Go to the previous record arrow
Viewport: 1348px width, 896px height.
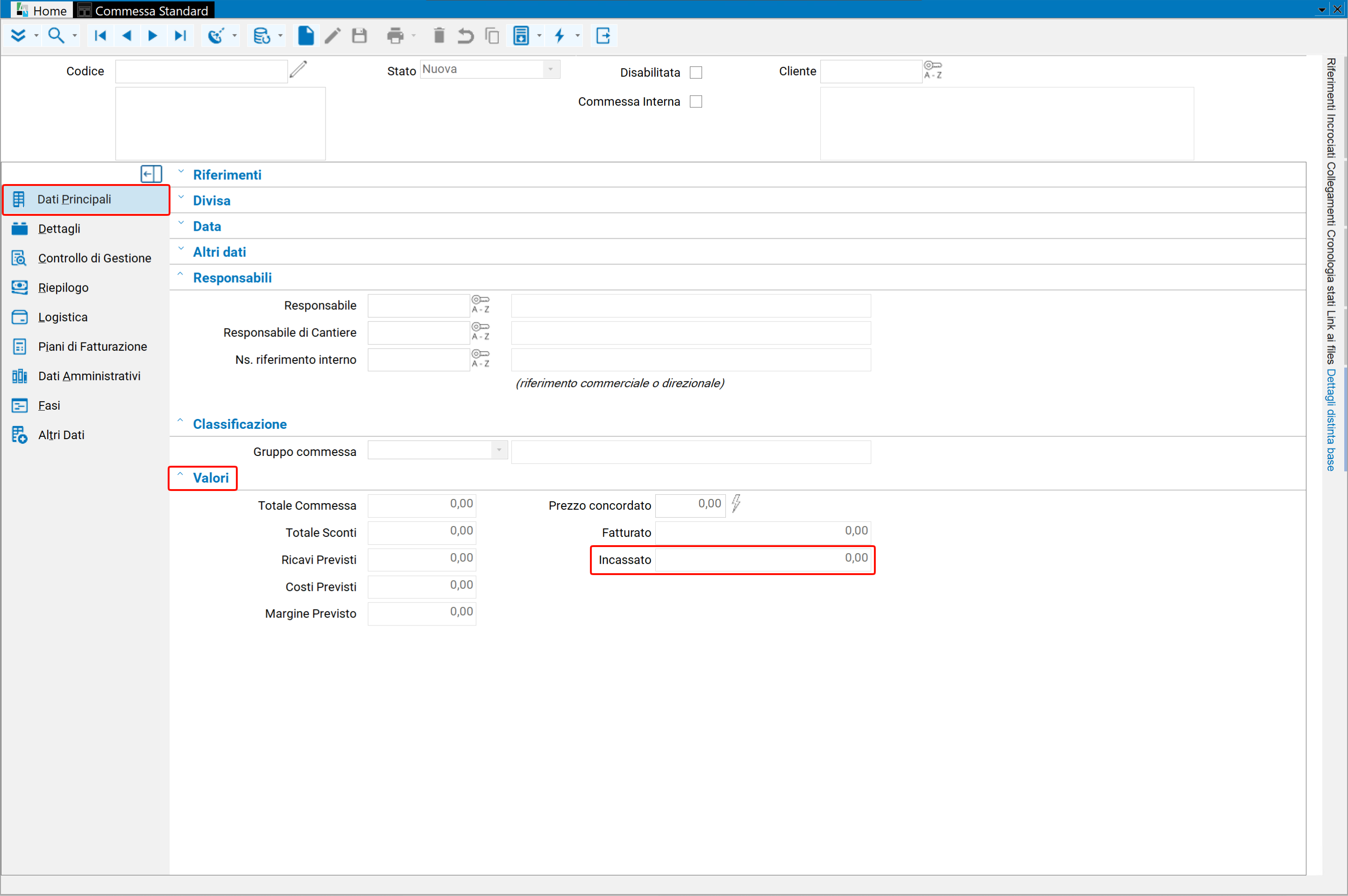(x=127, y=36)
